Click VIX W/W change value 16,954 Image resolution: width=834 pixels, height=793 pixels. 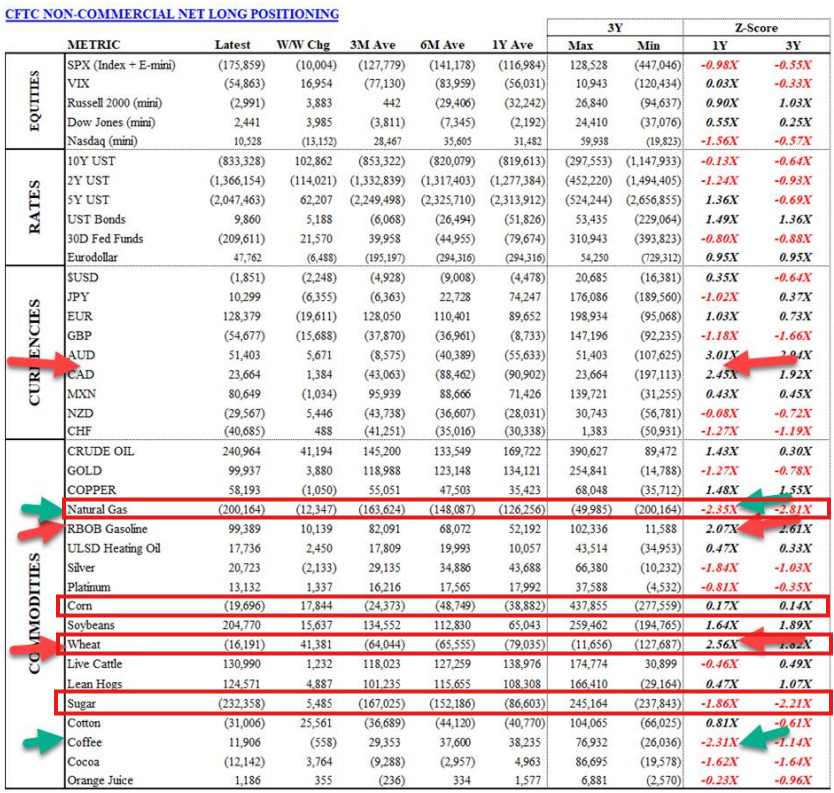pyautogui.click(x=316, y=84)
